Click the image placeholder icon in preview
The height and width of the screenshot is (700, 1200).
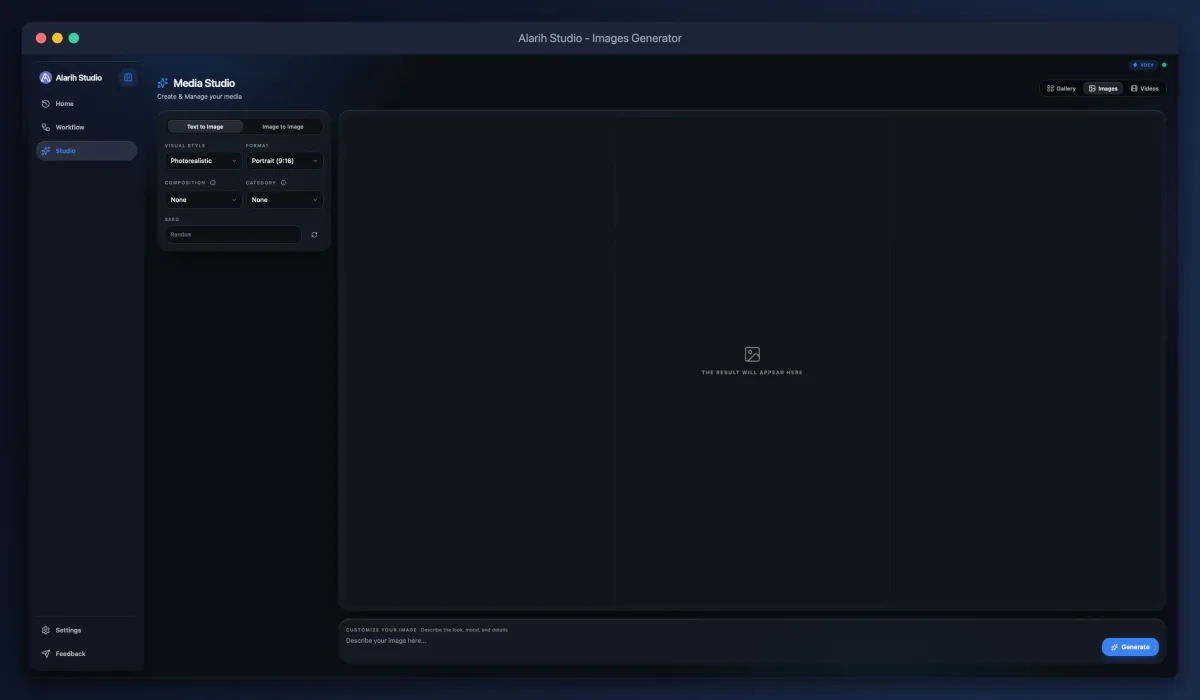click(752, 354)
